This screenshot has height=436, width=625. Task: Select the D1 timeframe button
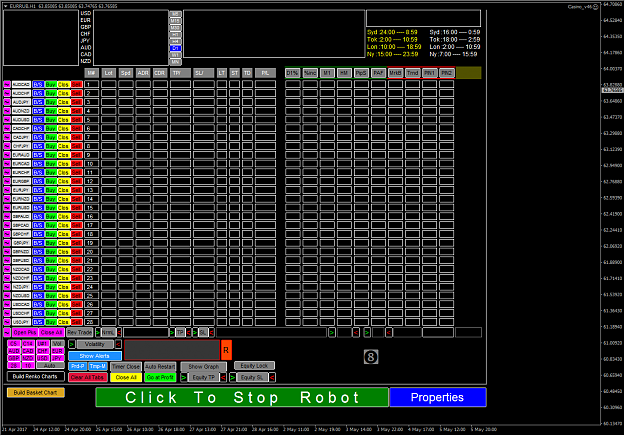click(175, 48)
